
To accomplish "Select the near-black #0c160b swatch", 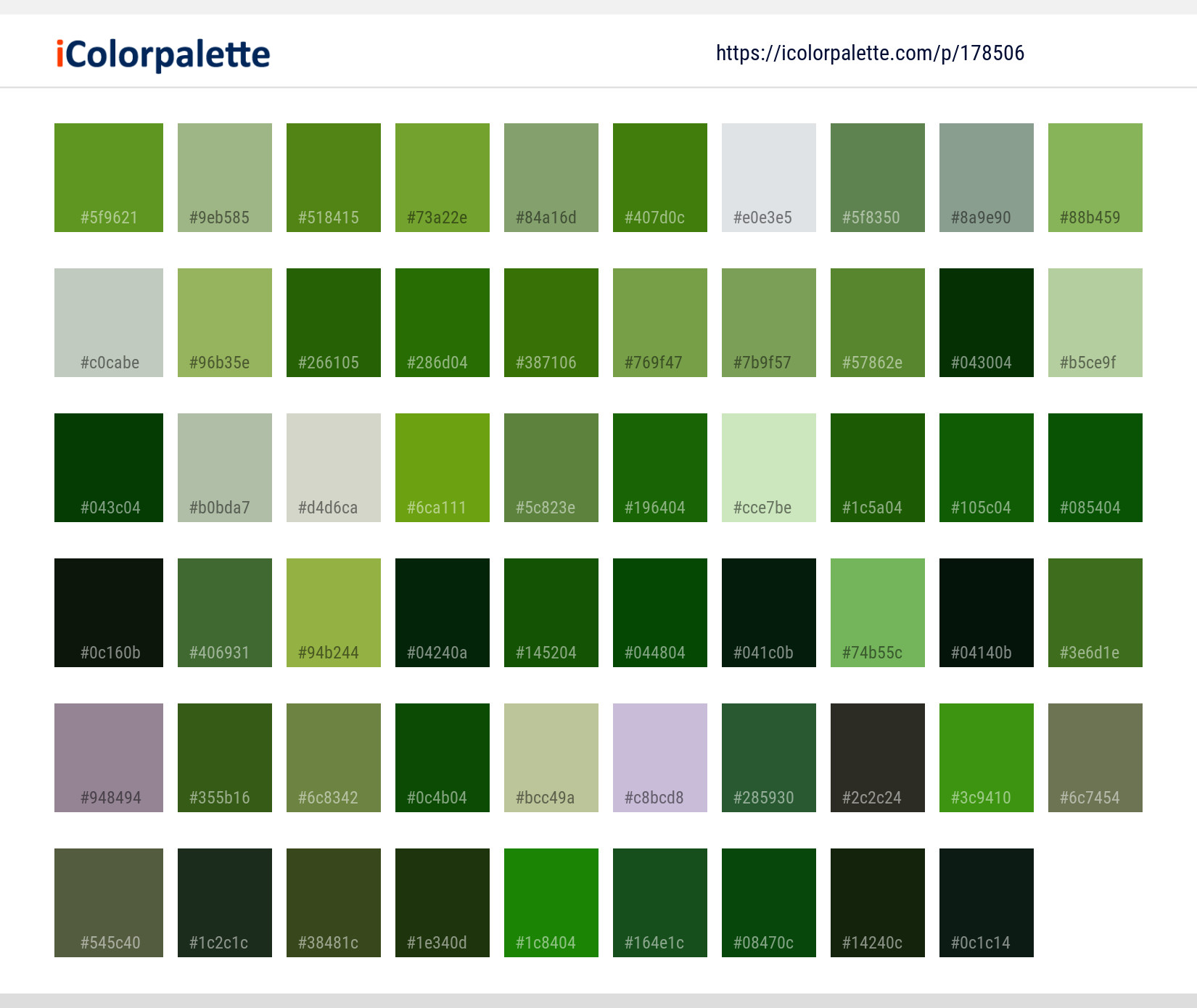I will point(109,613).
